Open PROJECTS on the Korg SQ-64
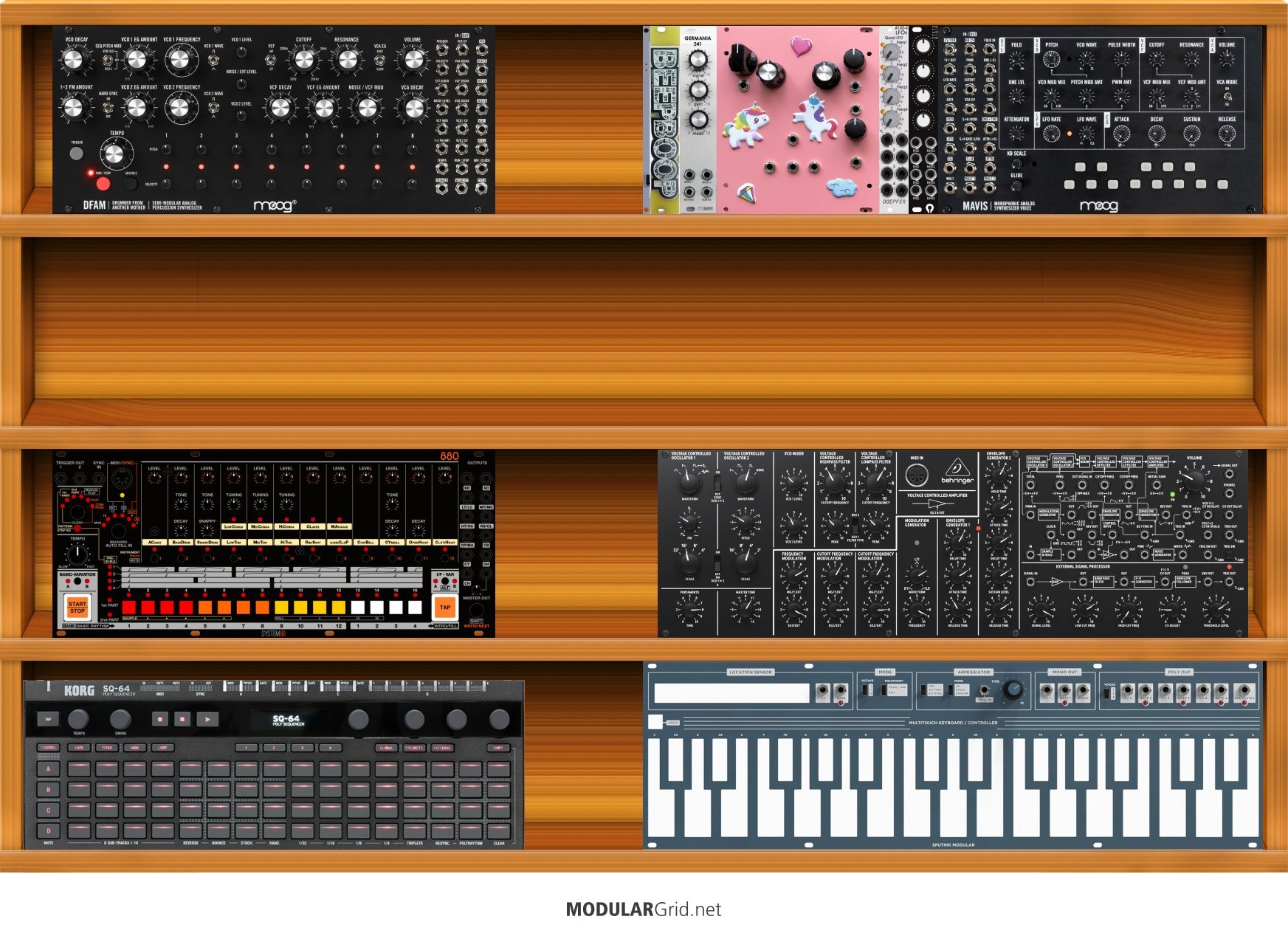1288x925 pixels. click(x=415, y=748)
